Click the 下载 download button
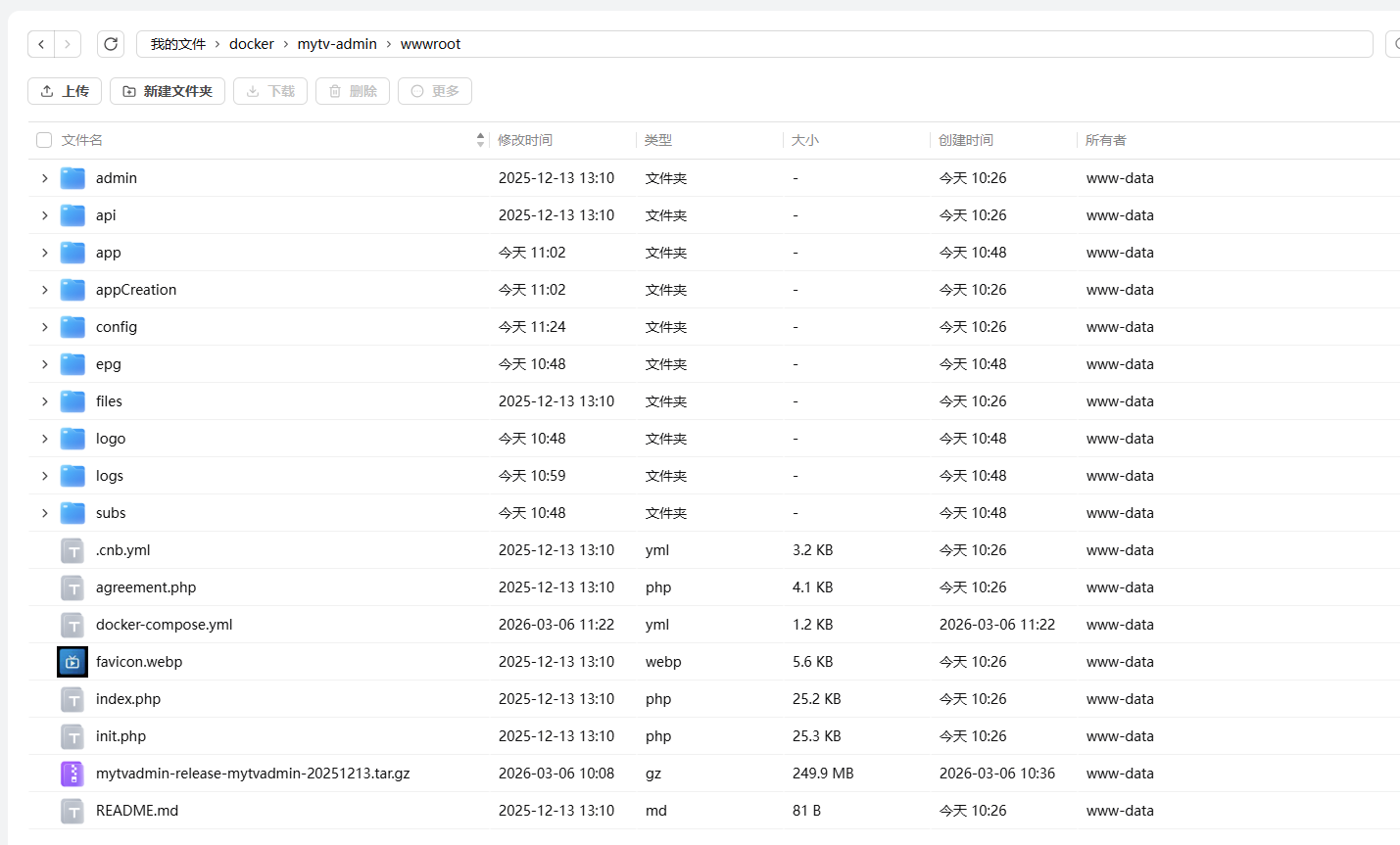The width and height of the screenshot is (1400, 845). pyautogui.click(x=270, y=91)
